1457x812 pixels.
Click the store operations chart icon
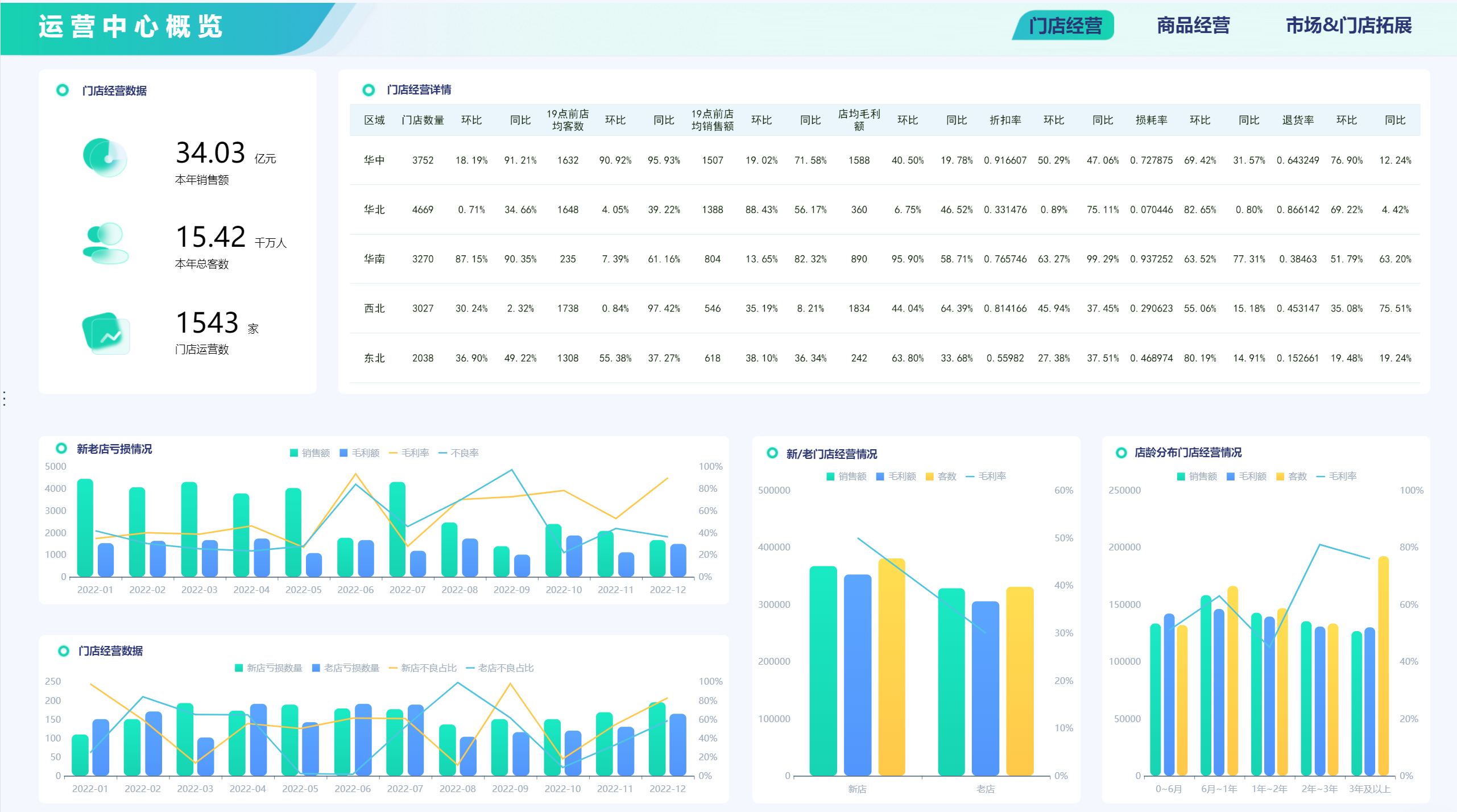click(x=106, y=333)
